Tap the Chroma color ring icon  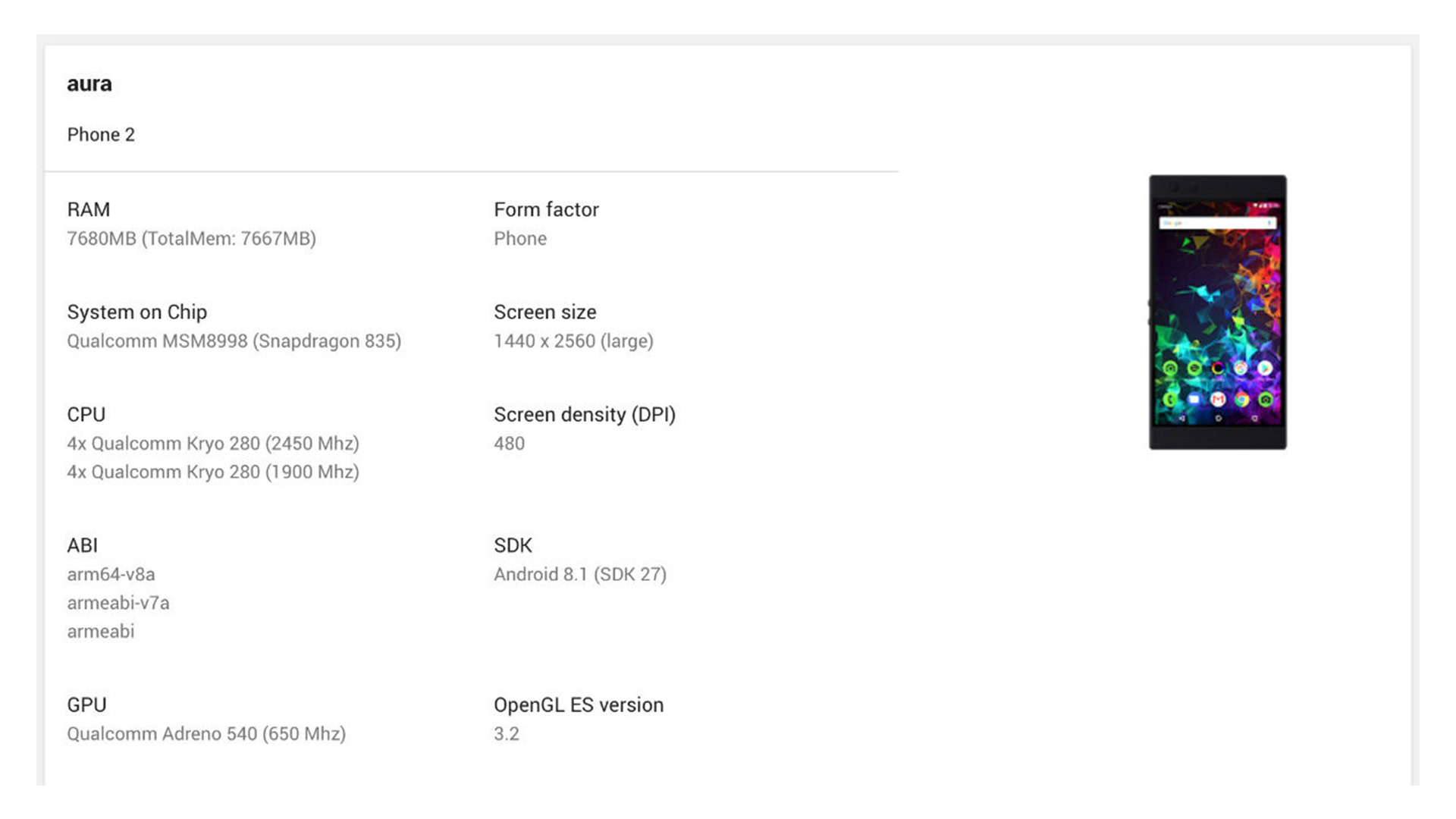1218,369
